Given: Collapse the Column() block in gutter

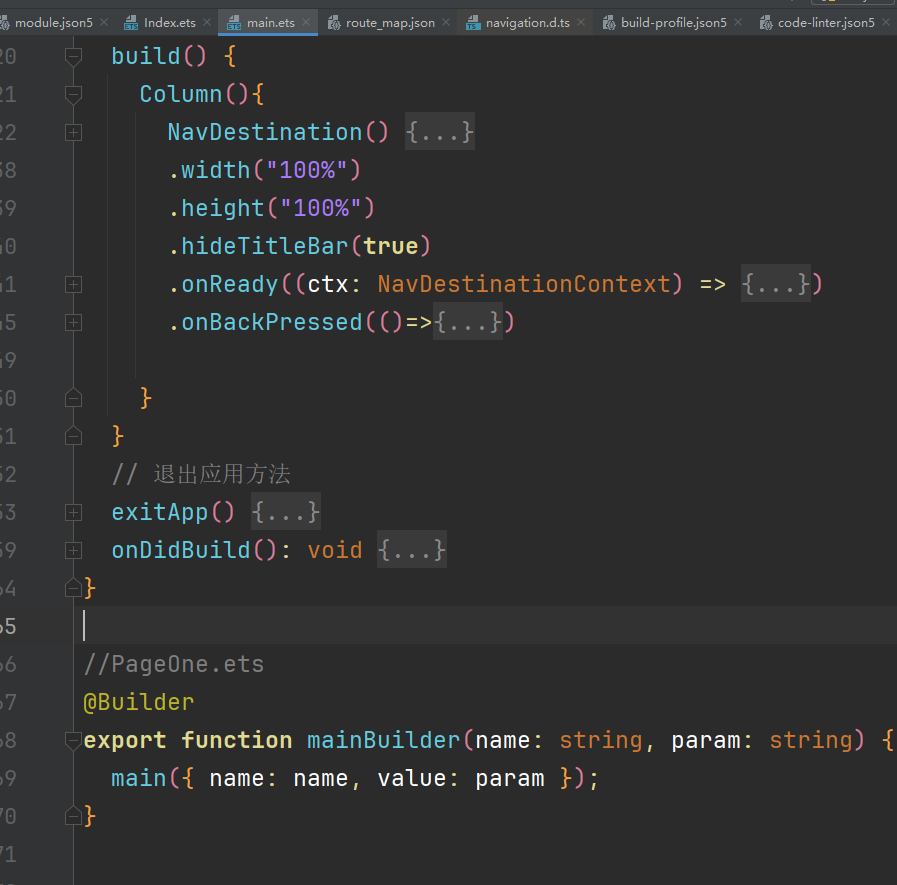Looking at the screenshot, I should pos(73,95).
